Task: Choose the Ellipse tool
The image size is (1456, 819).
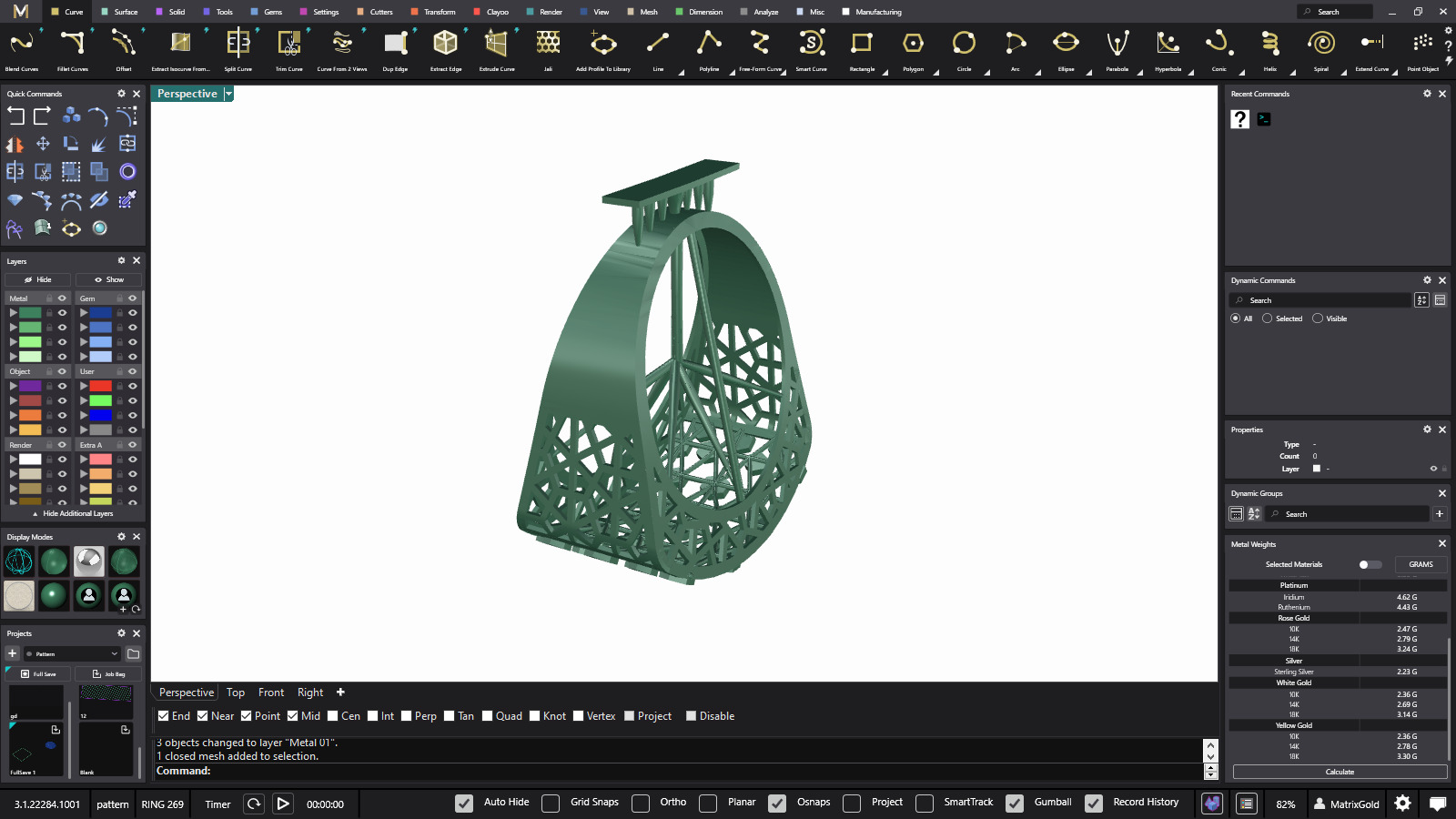Action: [x=1067, y=49]
